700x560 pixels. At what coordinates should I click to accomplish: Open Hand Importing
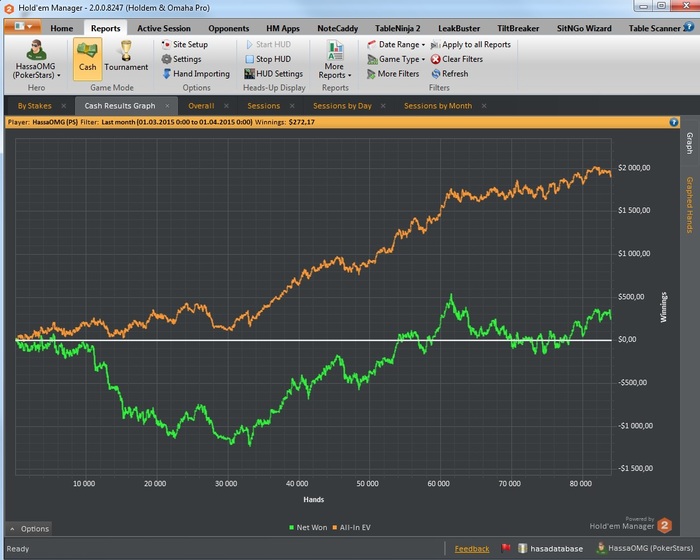[x=196, y=74]
